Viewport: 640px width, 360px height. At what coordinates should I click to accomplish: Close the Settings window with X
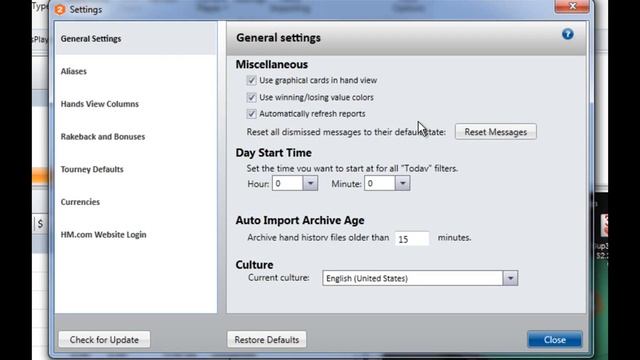[x=571, y=6]
